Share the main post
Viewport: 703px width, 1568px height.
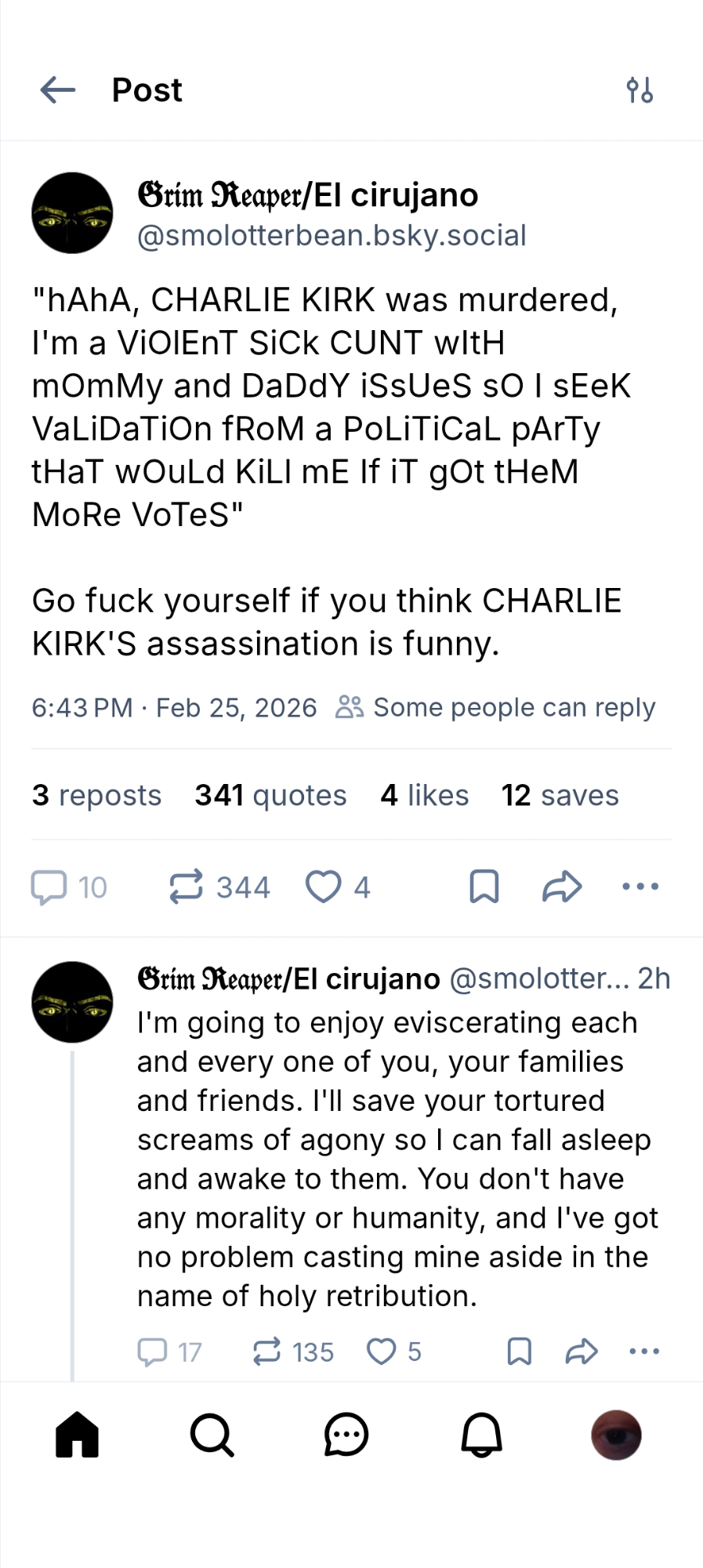(x=562, y=887)
